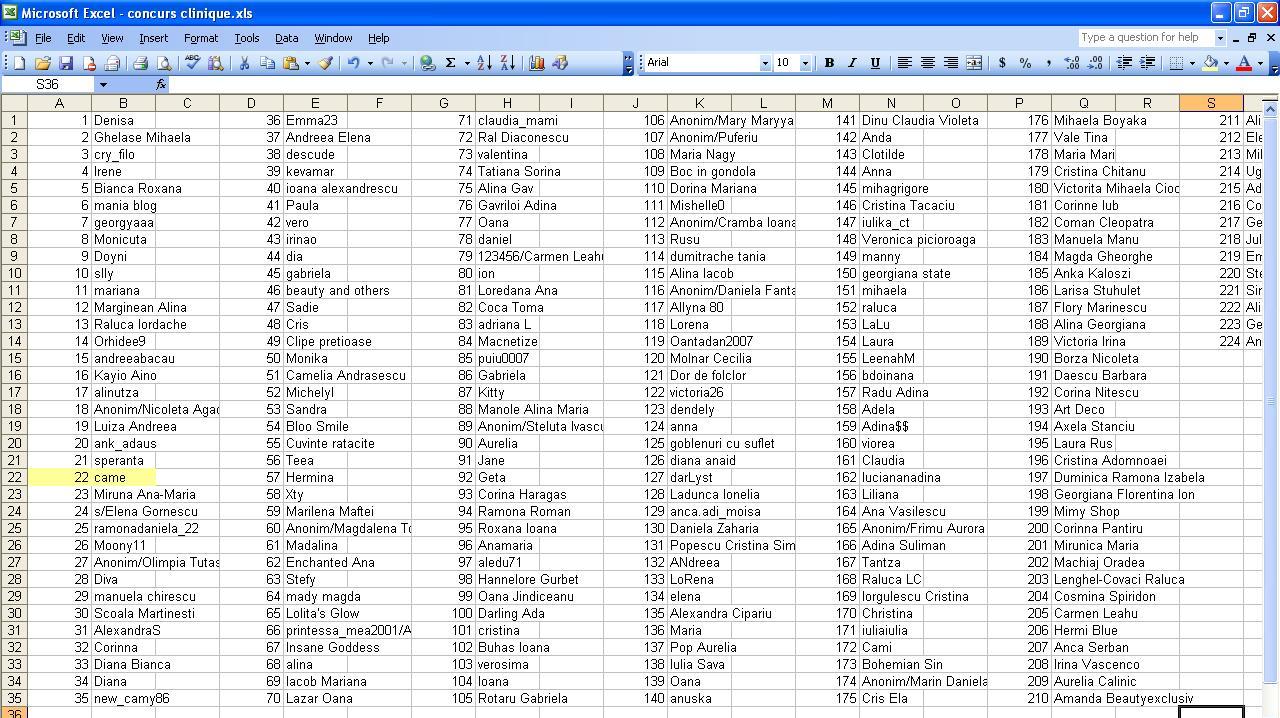Copy the selection
1280x718 pixels.
[267, 63]
